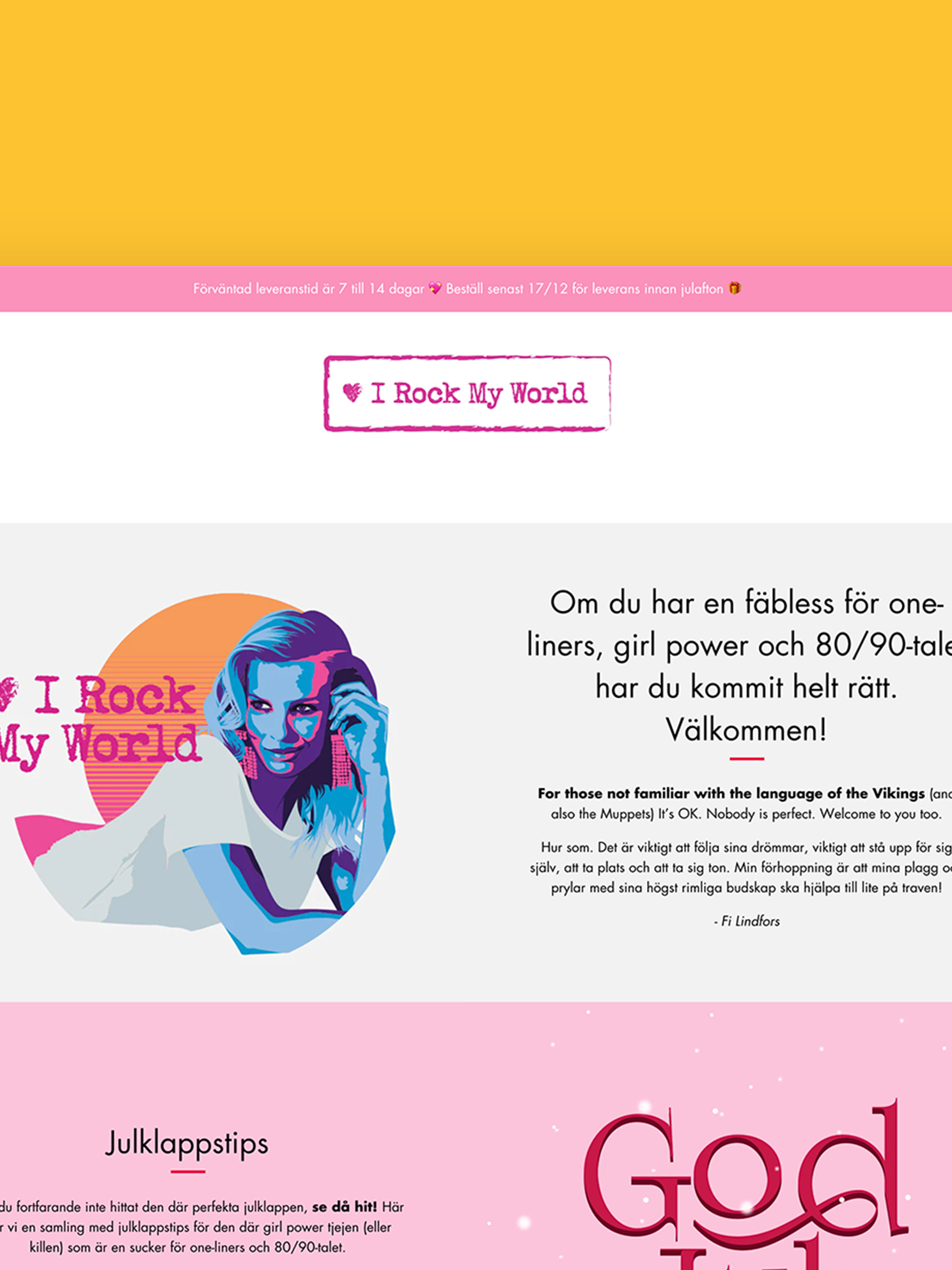952x1270 pixels.
Task: Click the I Rock My World logo
Action: [x=467, y=393]
